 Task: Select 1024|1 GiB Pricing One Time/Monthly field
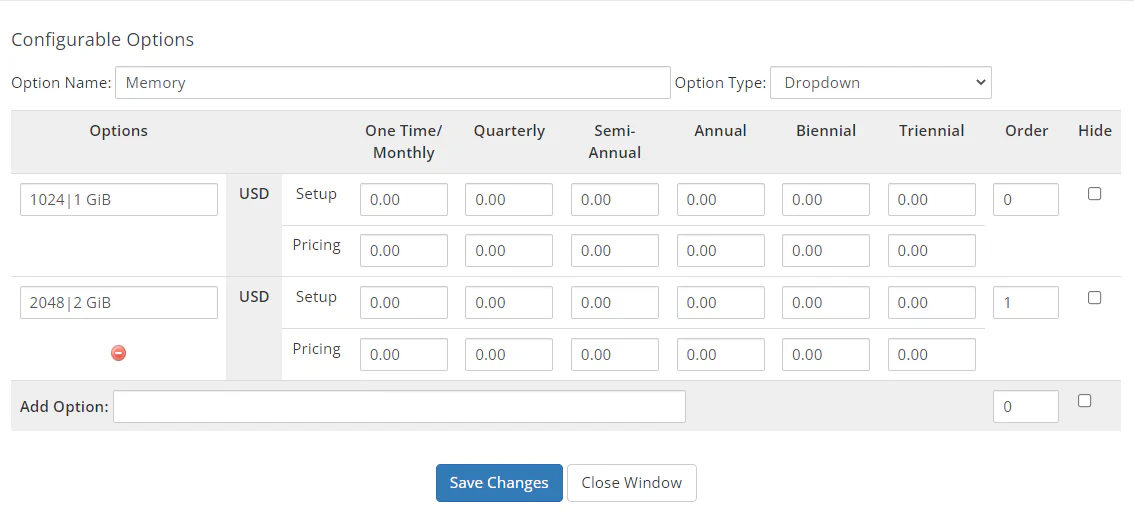pyautogui.click(x=404, y=251)
